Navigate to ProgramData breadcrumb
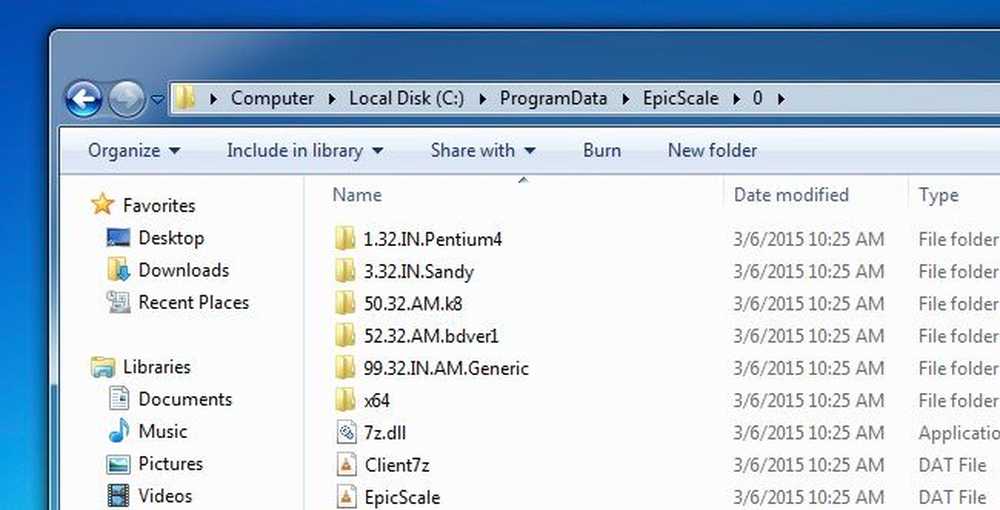 pyautogui.click(x=553, y=98)
